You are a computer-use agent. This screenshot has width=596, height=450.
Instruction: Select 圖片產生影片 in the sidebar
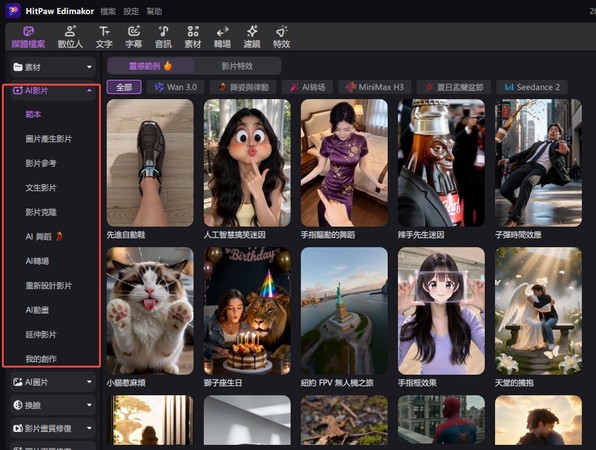(x=49, y=139)
